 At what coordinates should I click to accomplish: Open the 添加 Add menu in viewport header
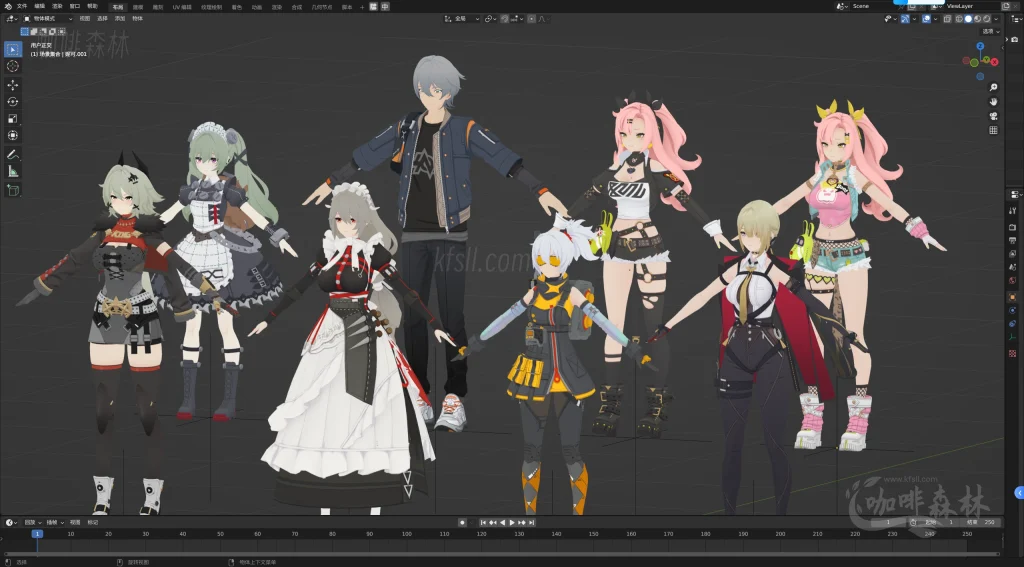[120, 19]
